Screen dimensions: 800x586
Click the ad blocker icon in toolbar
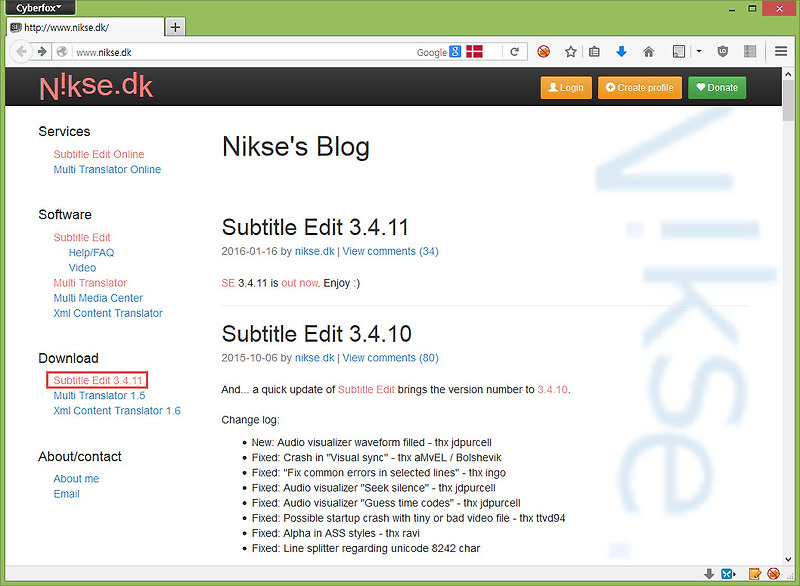click(543, 52)
